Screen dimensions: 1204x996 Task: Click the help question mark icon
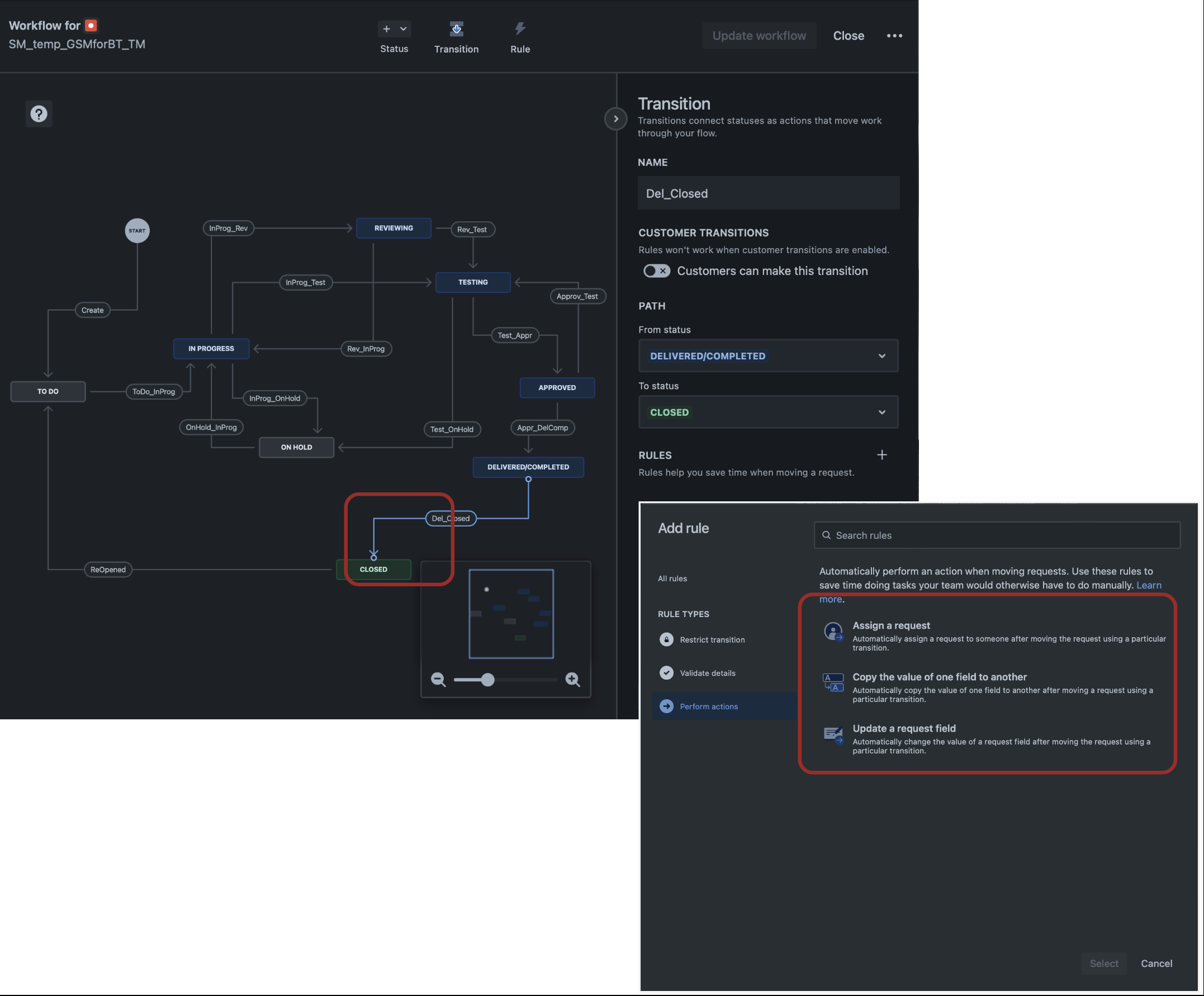click(x=39, y=113)
